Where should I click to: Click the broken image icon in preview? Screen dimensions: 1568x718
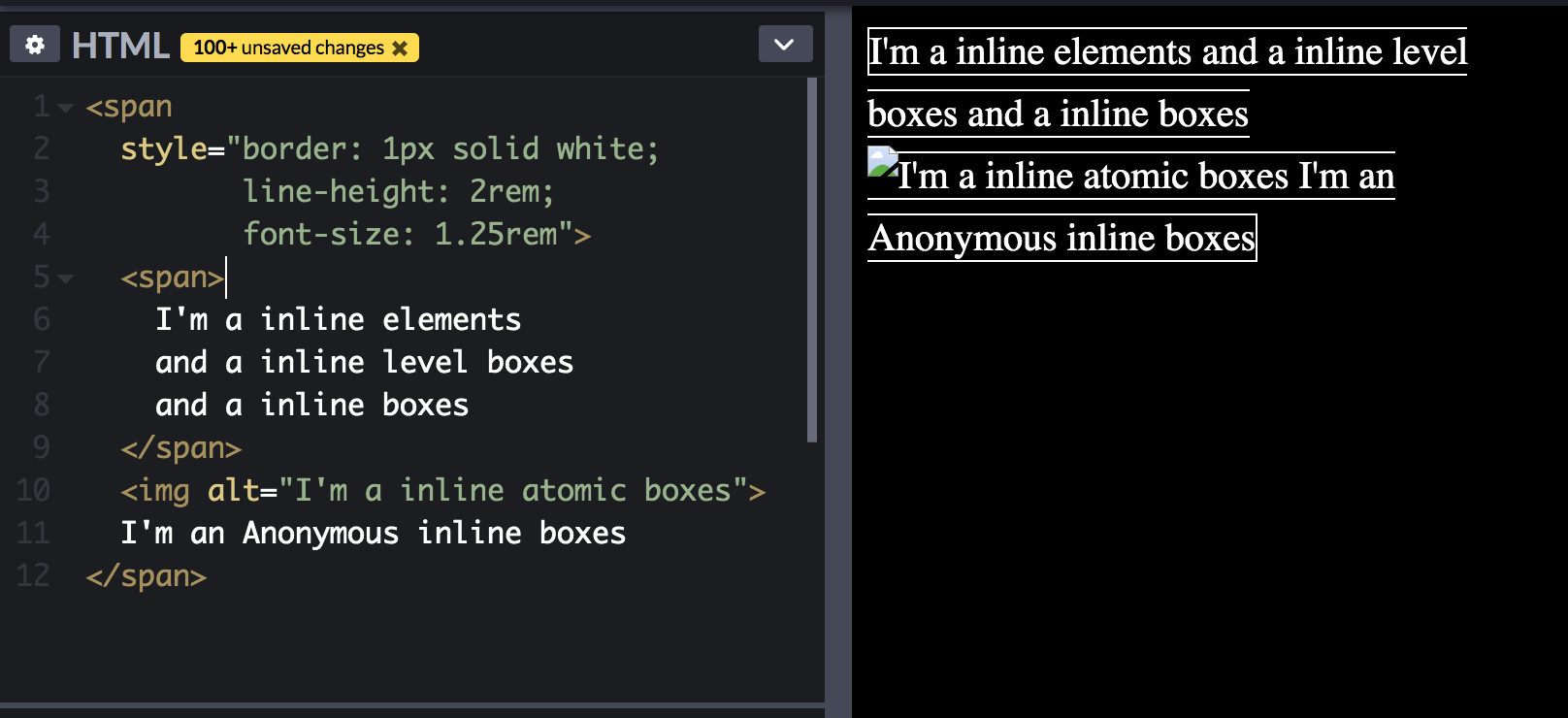[x=882, y=161]
